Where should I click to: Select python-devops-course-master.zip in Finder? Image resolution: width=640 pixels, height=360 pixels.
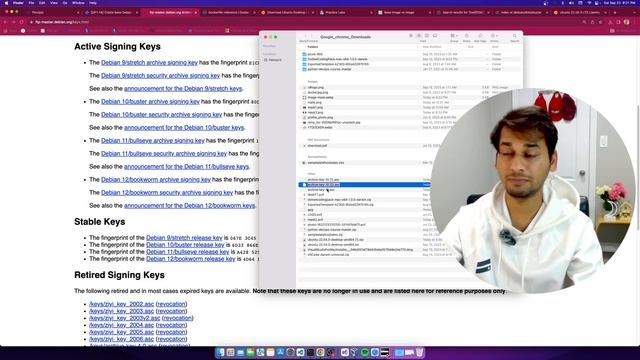click(x=332, y=230)
